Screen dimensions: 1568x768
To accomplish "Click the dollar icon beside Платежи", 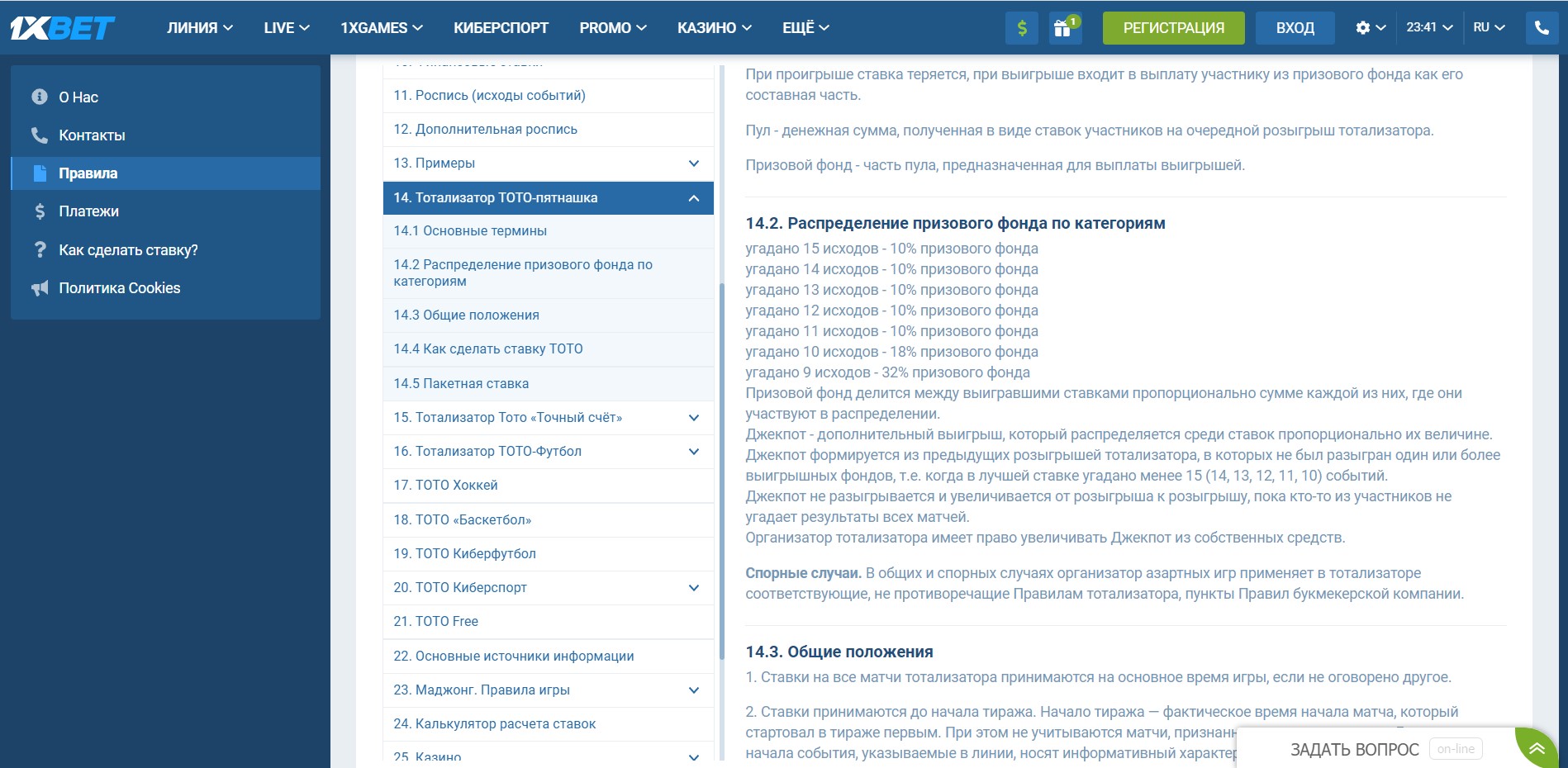I will (x=40, y=211).
